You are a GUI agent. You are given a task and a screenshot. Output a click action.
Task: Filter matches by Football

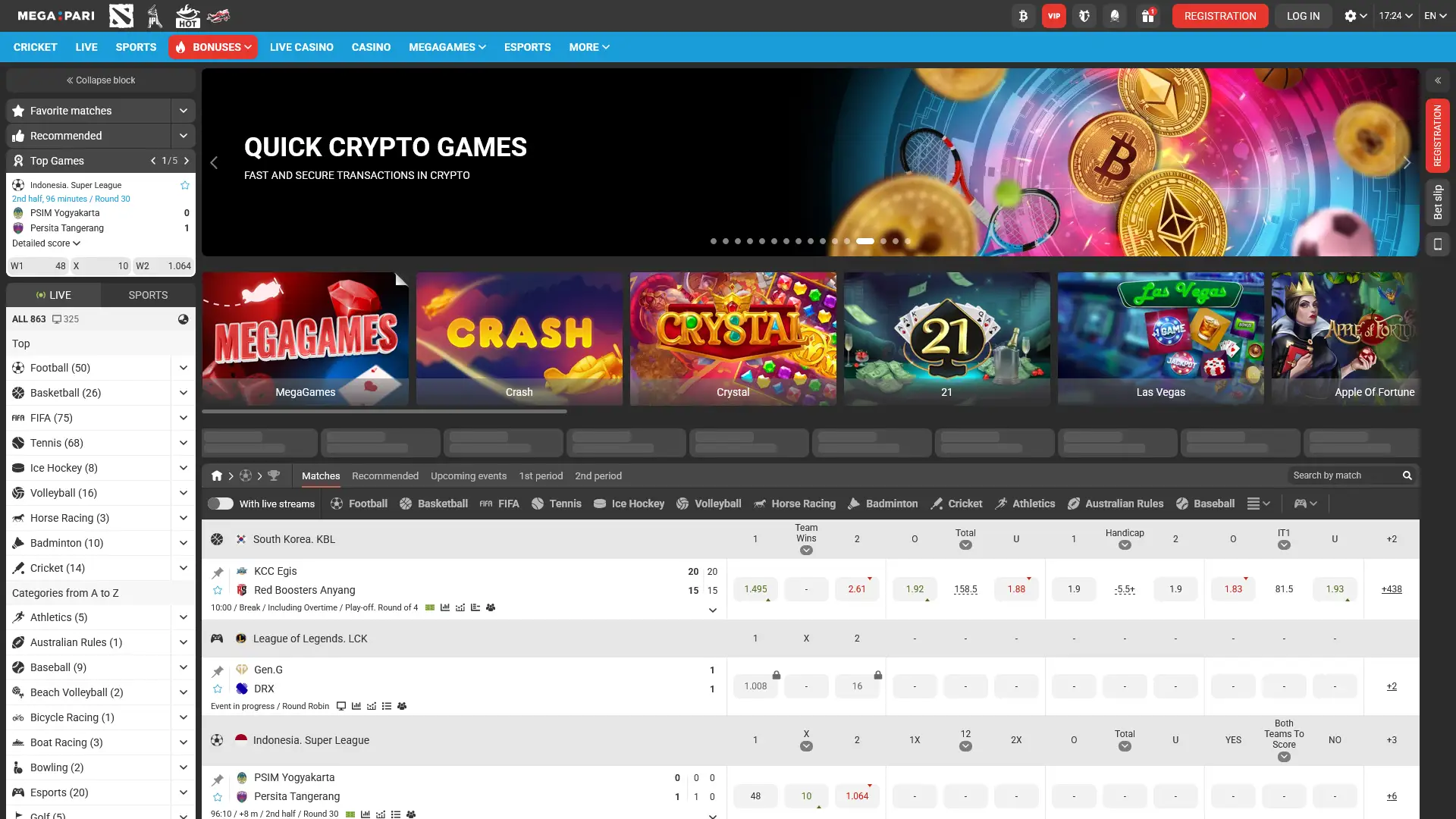(x=359, y=504)
